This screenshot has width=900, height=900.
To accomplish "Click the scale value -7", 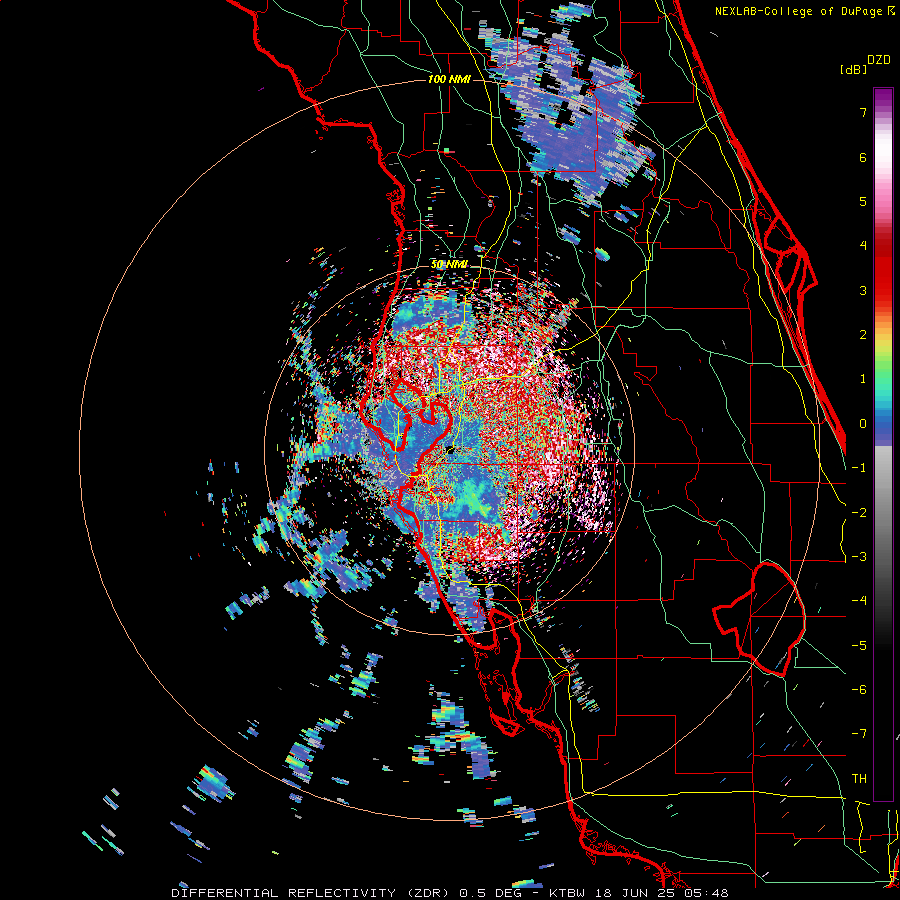I will pos(859,734).
